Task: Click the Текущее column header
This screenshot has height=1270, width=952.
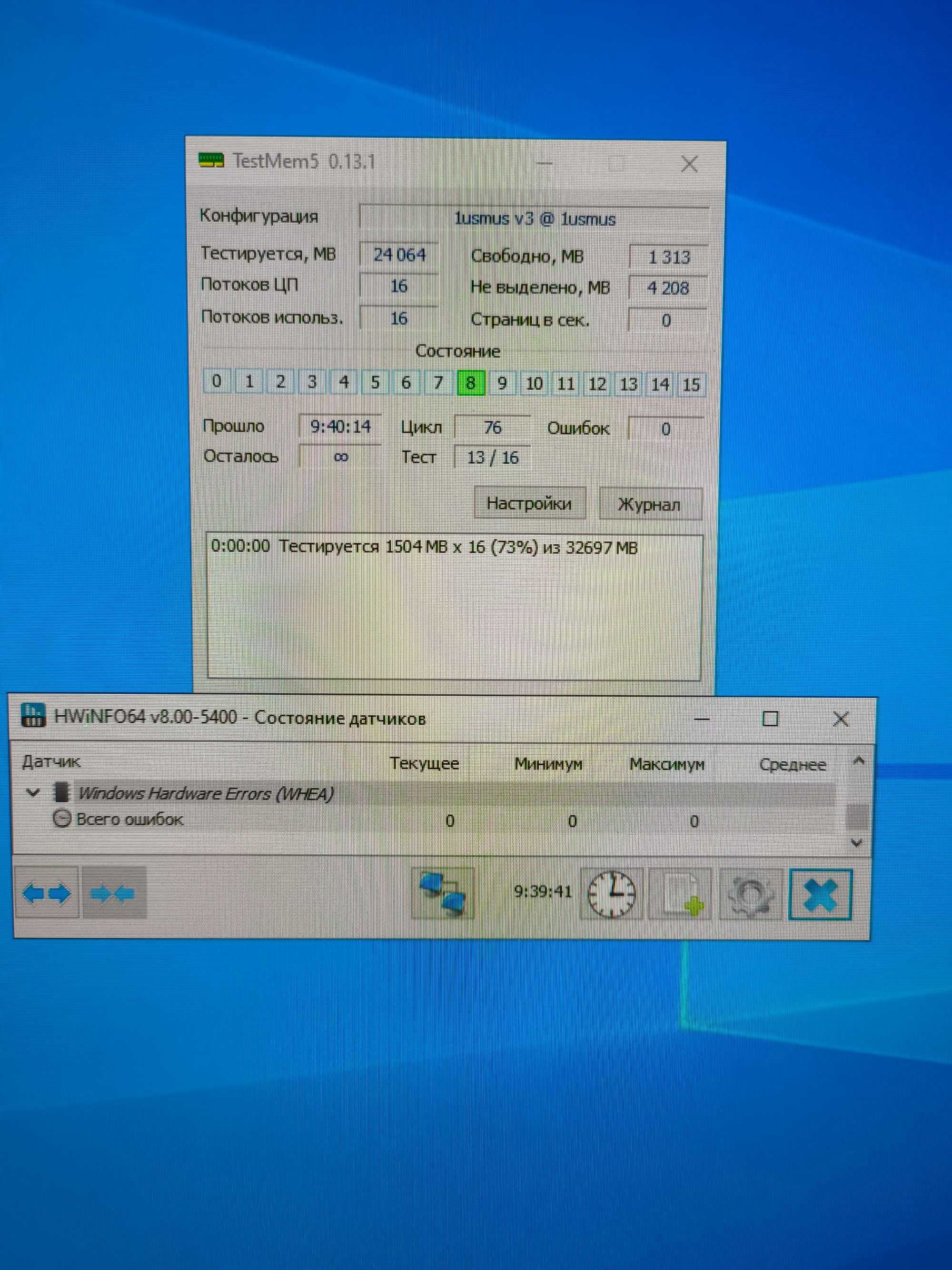Action: [424, 763]
